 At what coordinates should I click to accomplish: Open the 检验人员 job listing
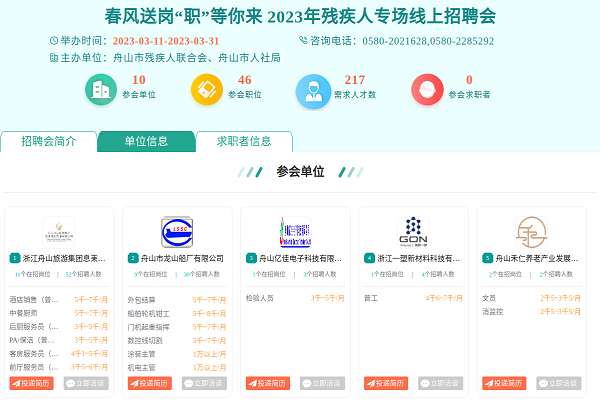click(260, 298)
